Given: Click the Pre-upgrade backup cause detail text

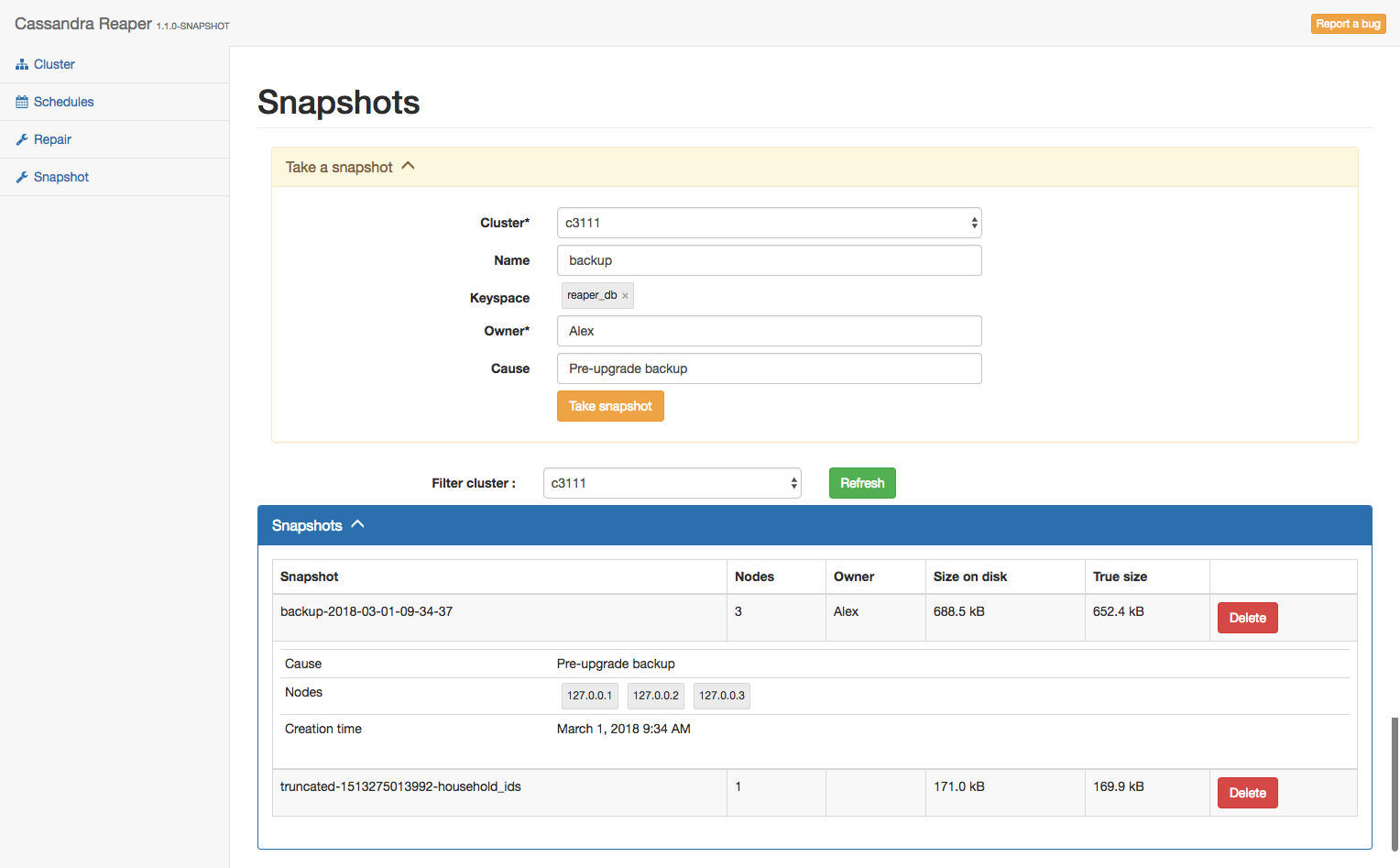Looking at the screenshot, I should (616, 664).
